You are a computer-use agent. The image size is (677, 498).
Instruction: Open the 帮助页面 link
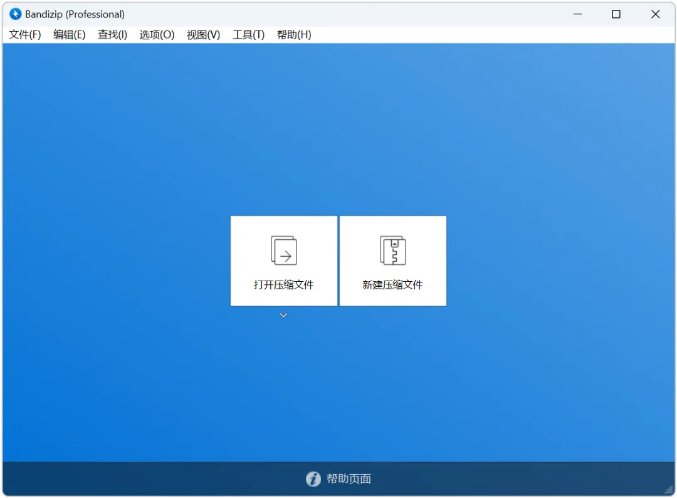point(348,479)
